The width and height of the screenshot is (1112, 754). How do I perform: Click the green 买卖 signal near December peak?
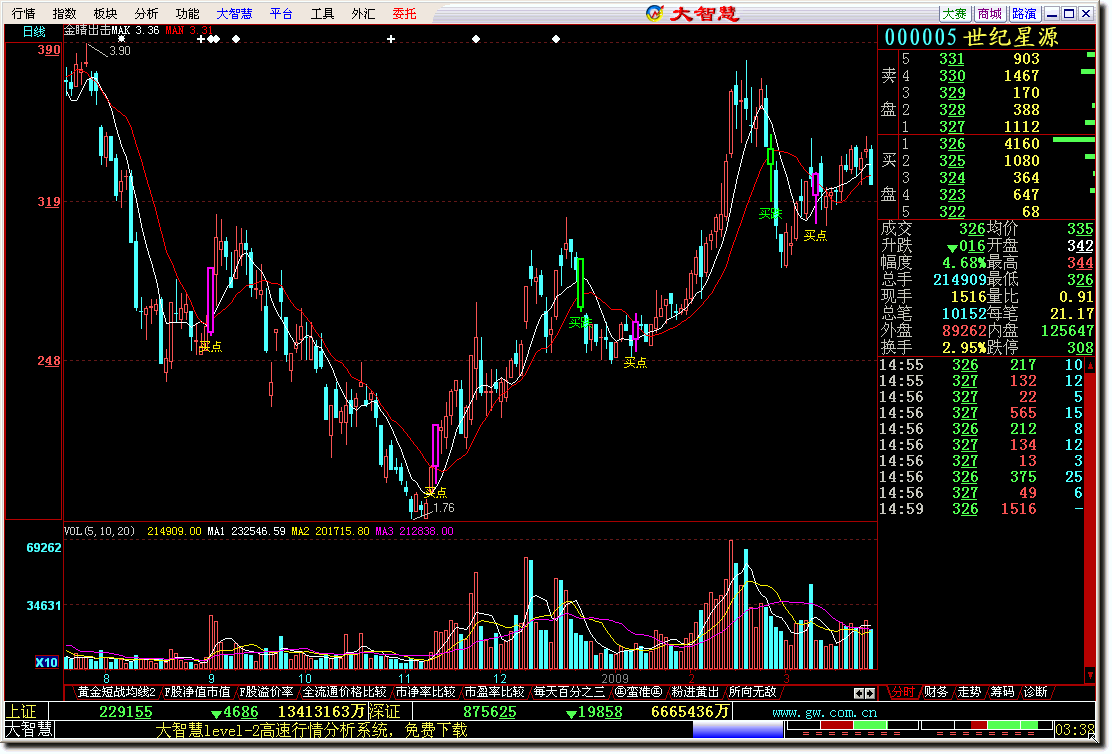(x=580, y=323)
